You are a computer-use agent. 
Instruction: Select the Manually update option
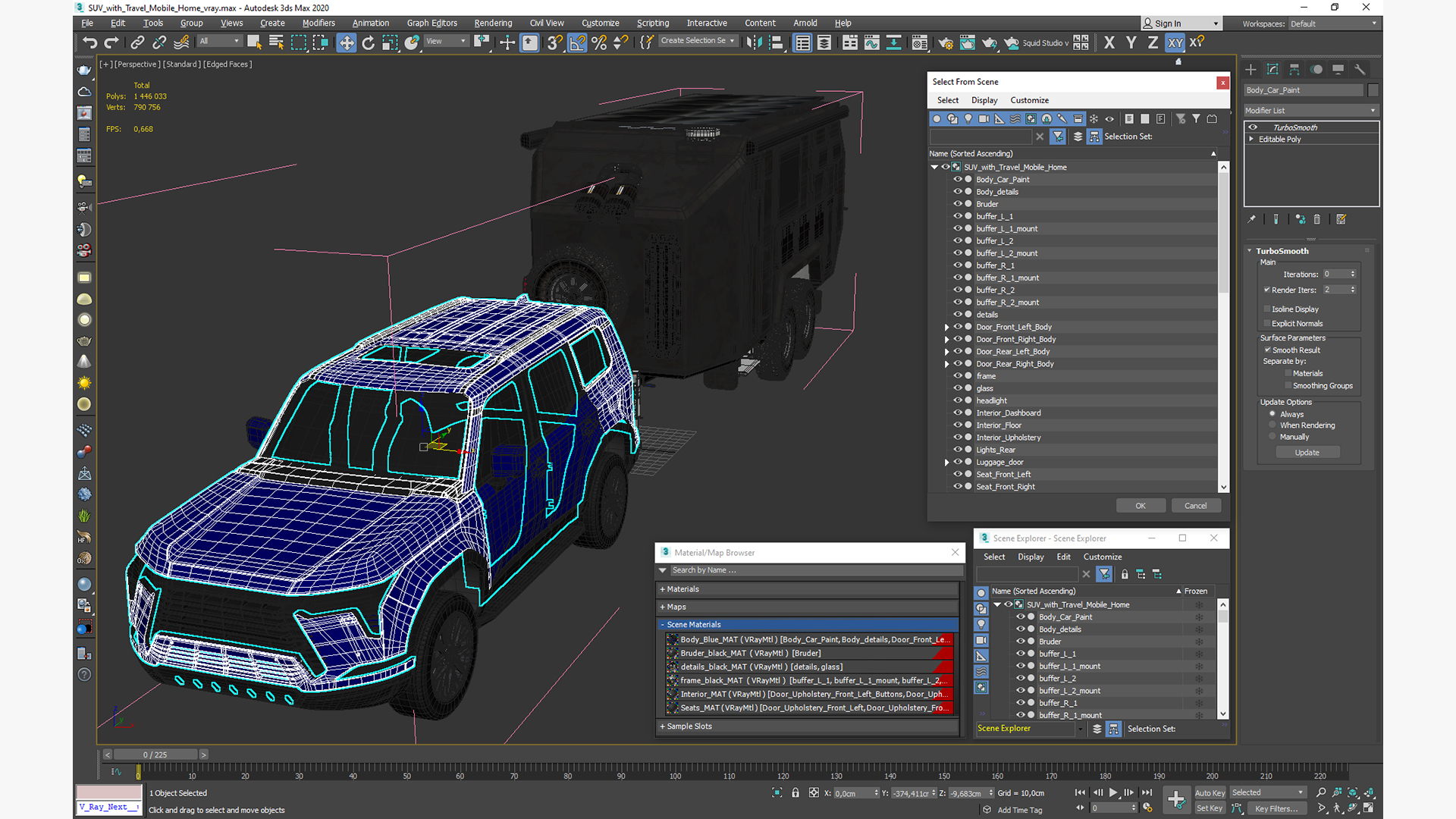1272,436
